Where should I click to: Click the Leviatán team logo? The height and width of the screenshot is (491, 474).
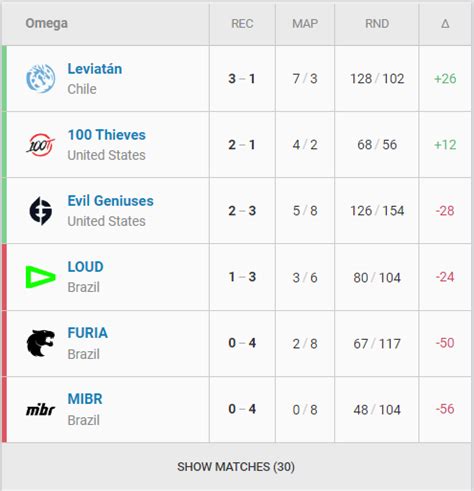(41, 79)
